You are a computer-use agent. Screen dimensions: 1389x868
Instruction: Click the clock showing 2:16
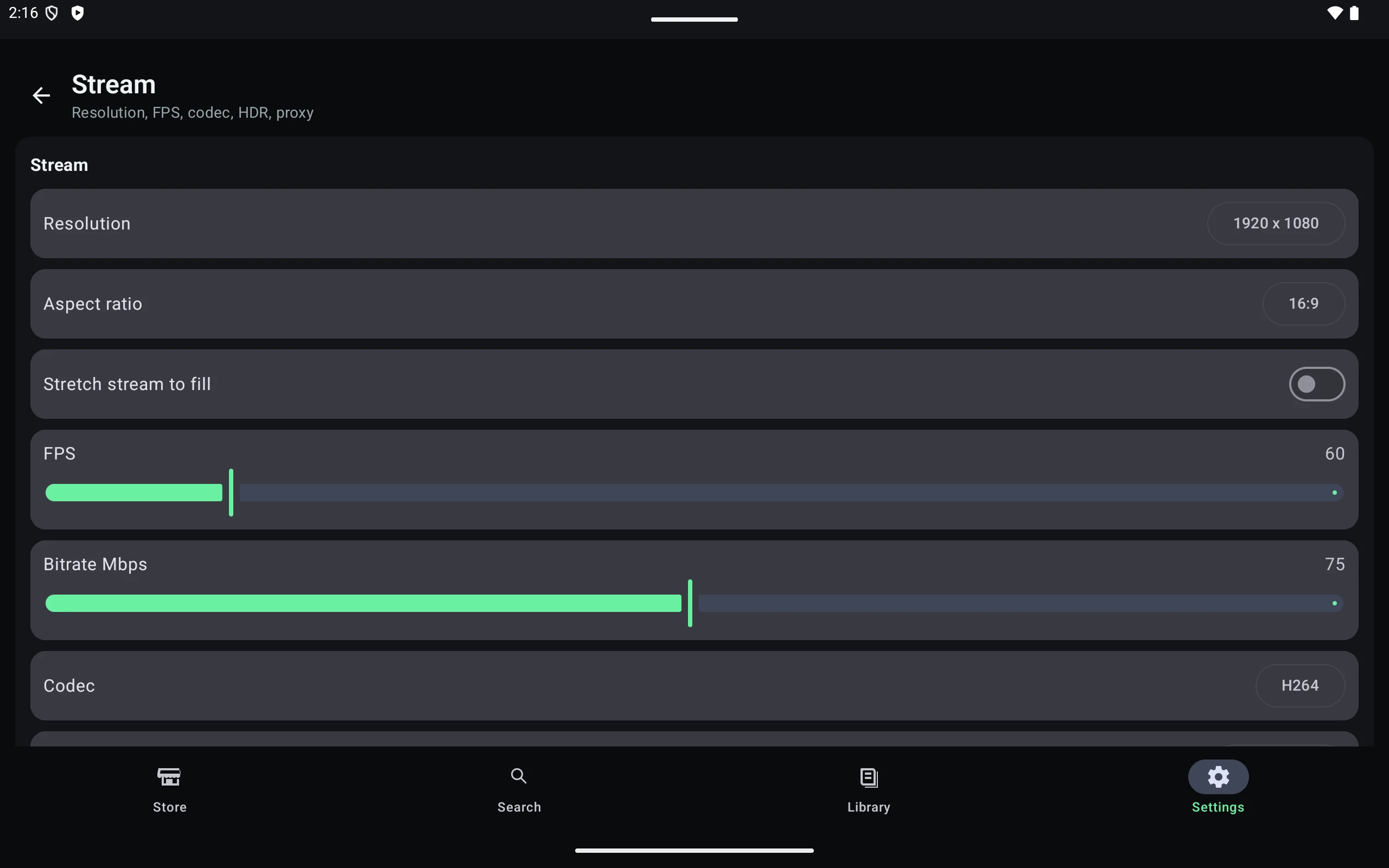coord(23,12)
